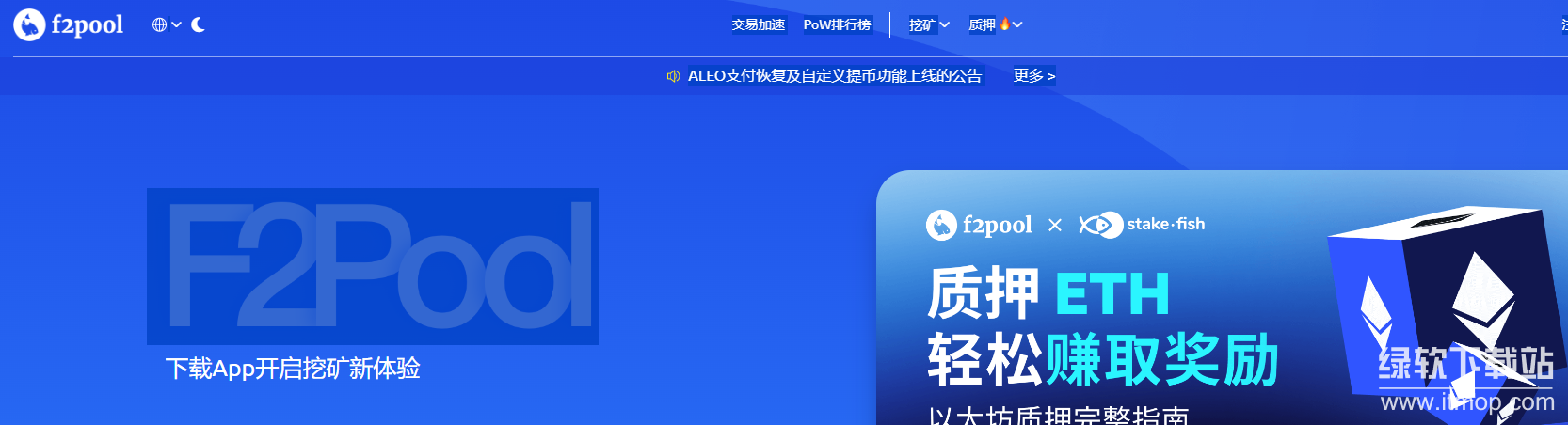Image resolution: width=1568 pixels, height=425 pixels.
Task: Expand the language selector chevron
Action: click(x=176, y=25)
